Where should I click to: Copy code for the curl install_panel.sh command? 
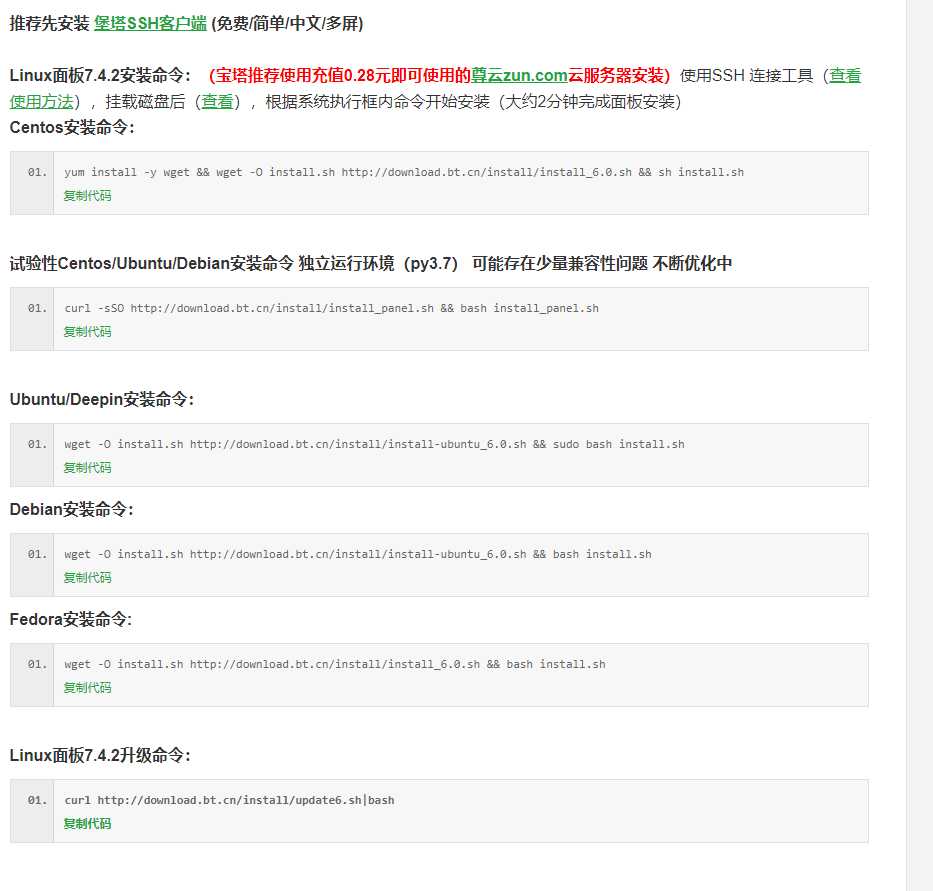pos(87,332)
